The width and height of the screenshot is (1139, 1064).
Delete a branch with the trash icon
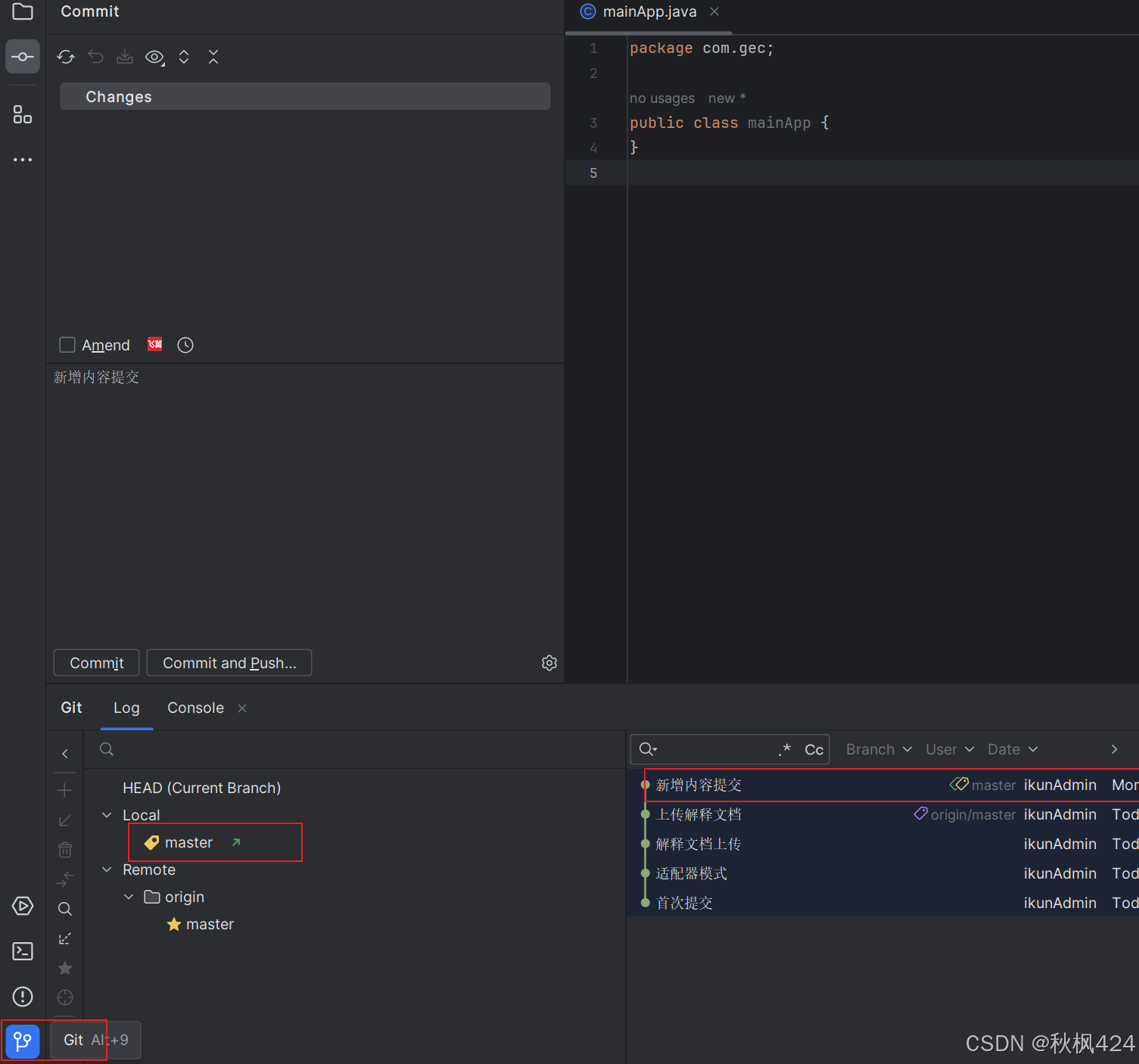(x=64, y=849)
